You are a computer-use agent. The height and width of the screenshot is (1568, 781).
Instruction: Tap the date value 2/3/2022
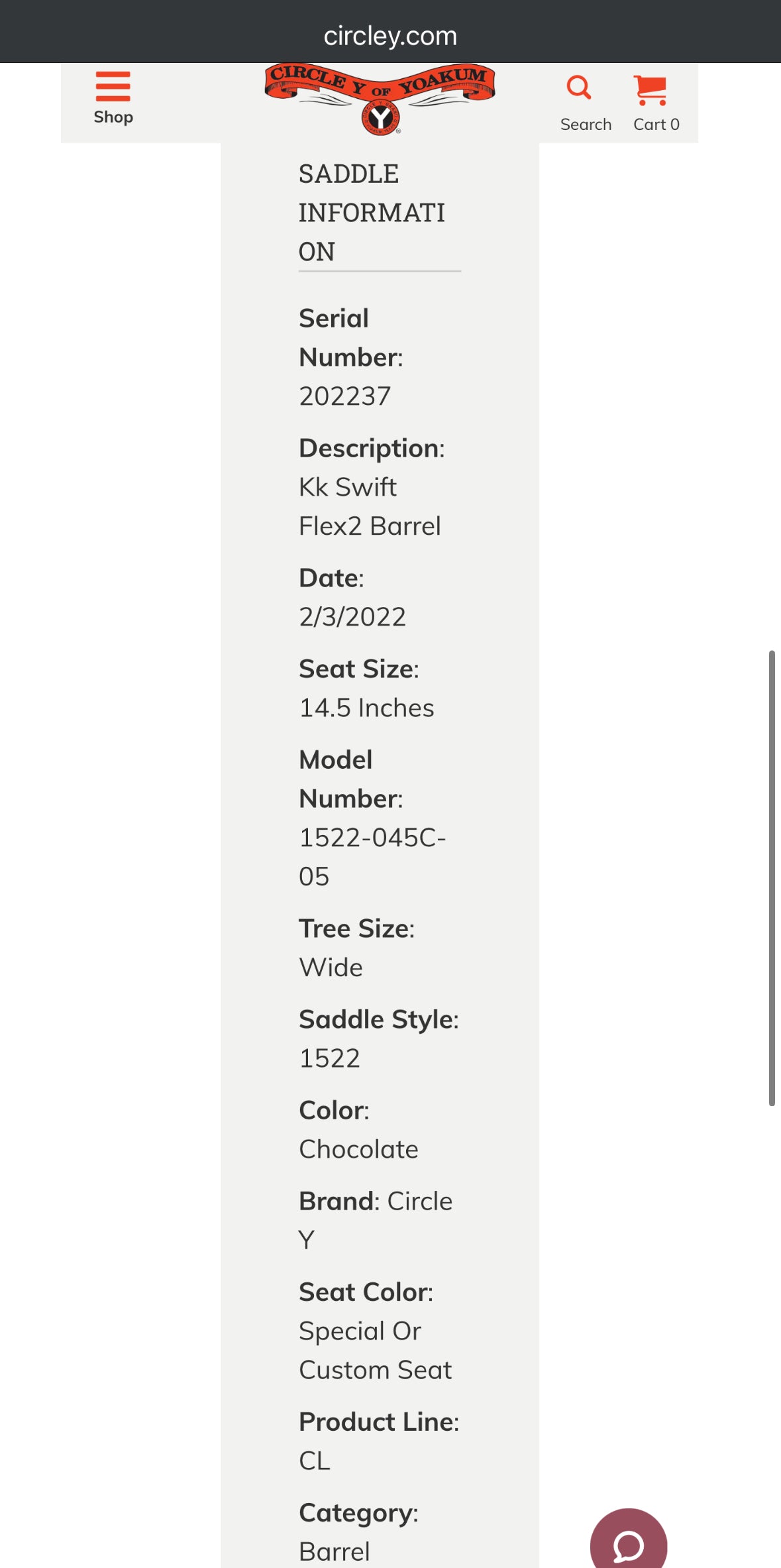coord(352,617)
